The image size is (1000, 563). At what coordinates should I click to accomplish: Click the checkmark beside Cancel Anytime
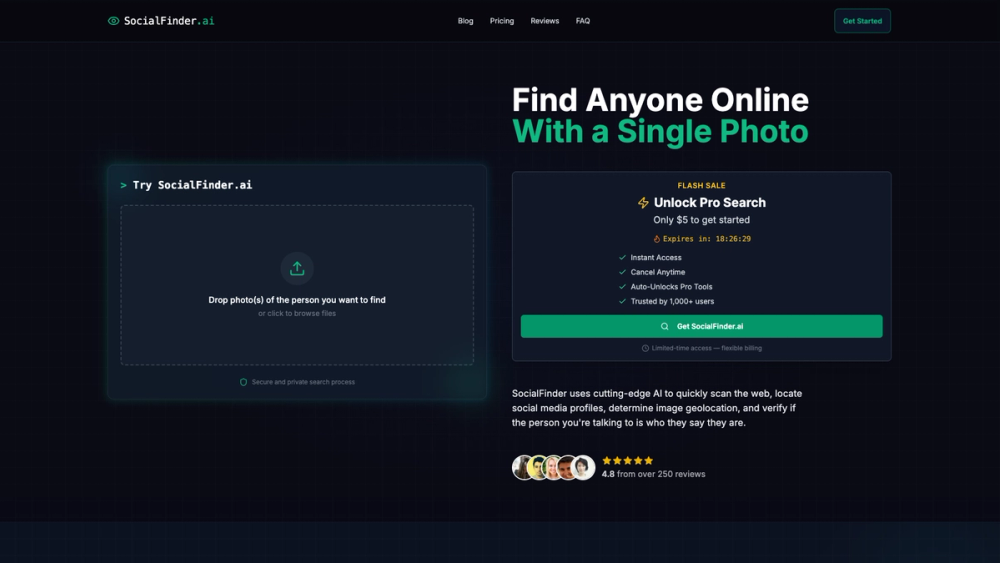point(622,272)
